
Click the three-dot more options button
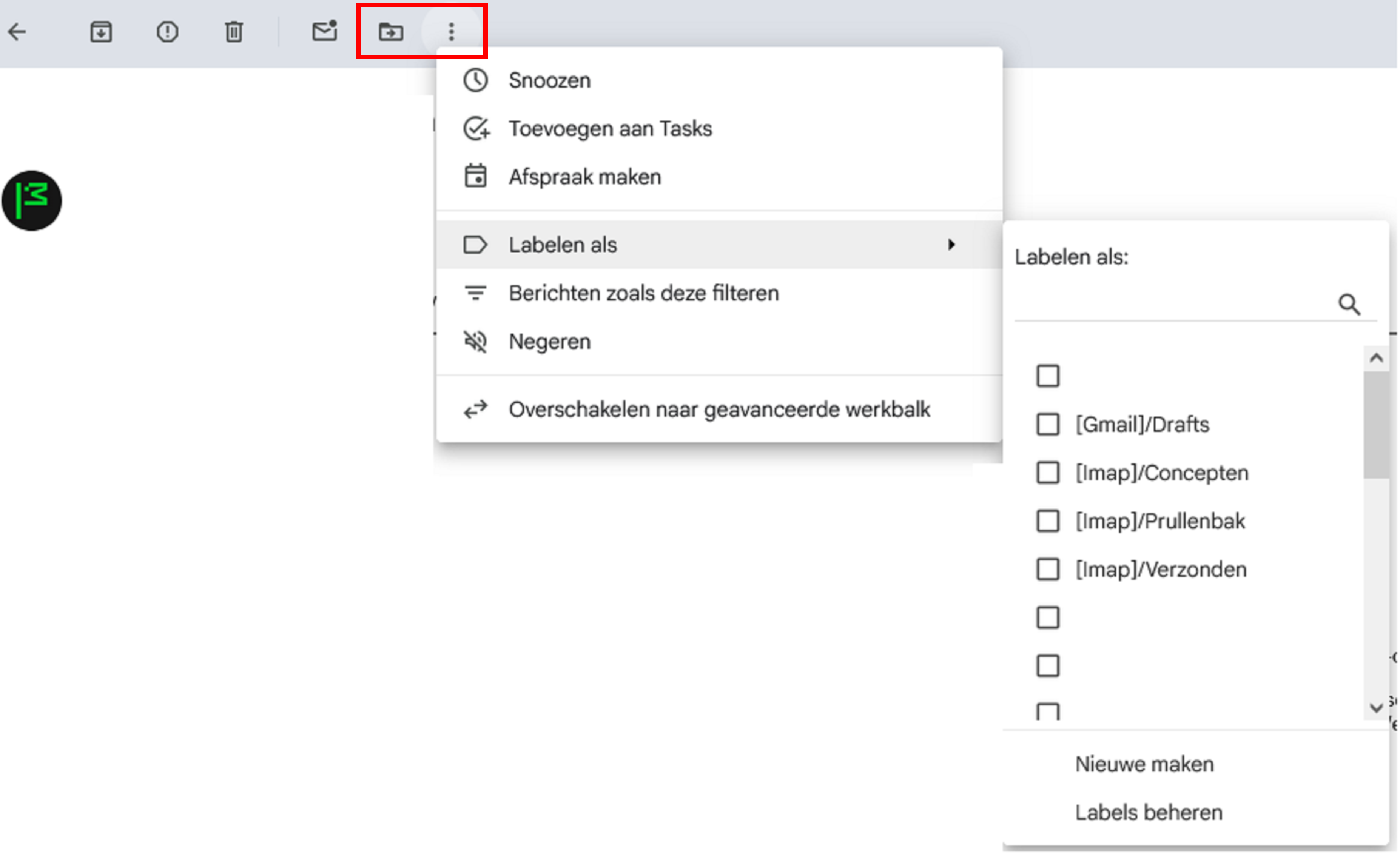coord(451,32)
